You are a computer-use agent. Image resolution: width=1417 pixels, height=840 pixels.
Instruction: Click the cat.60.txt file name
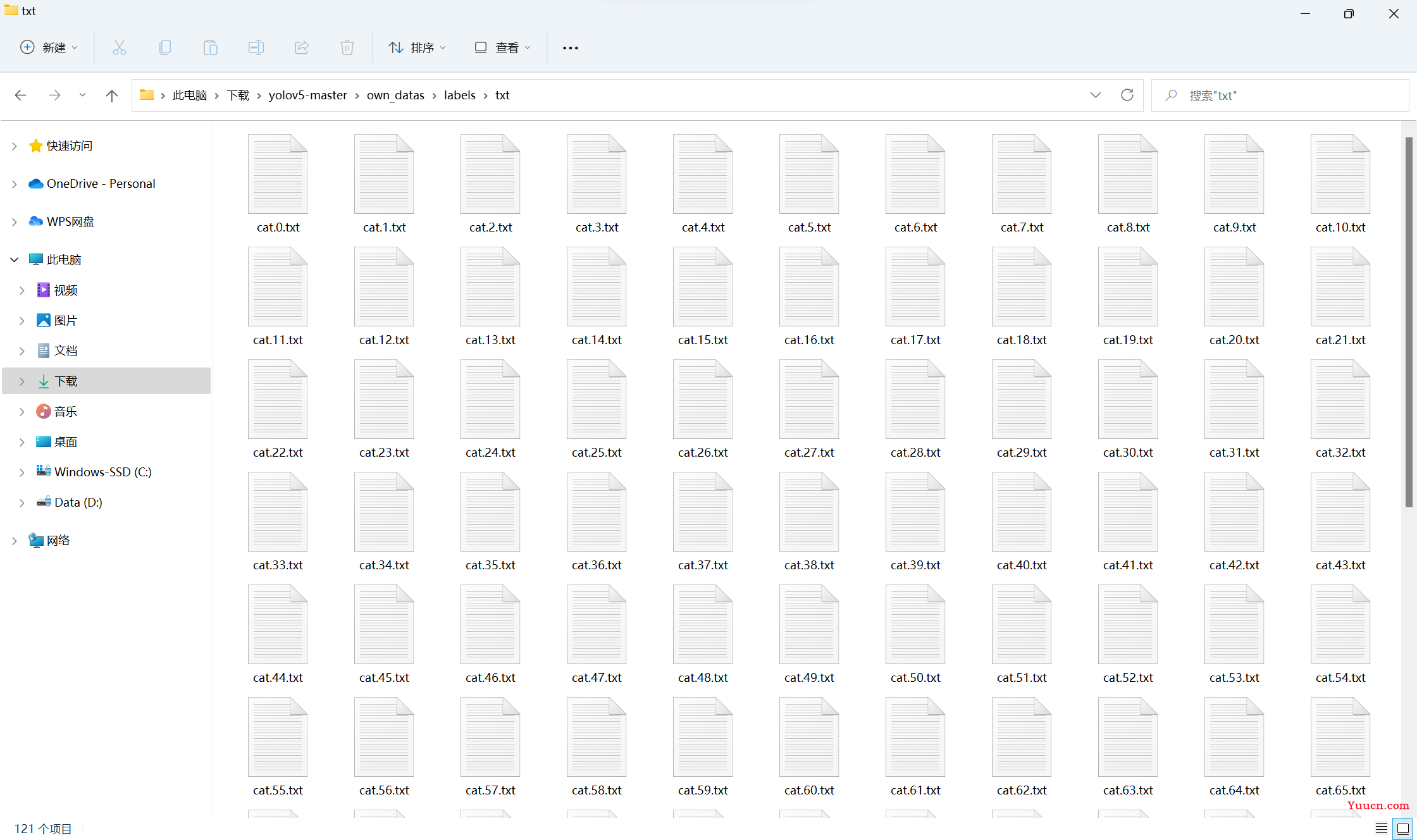809,791
